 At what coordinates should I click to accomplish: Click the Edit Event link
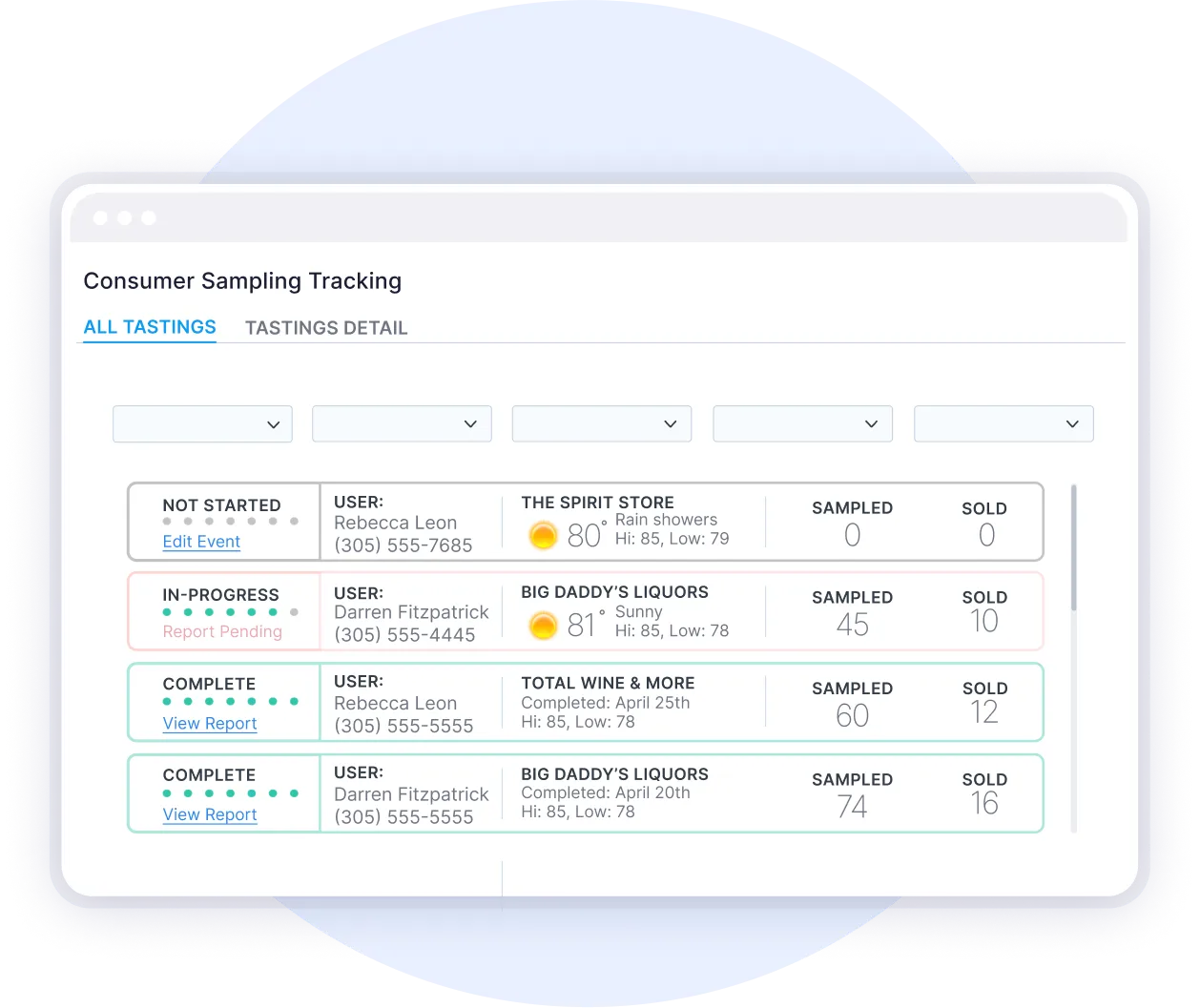click(x=201, y=542)
